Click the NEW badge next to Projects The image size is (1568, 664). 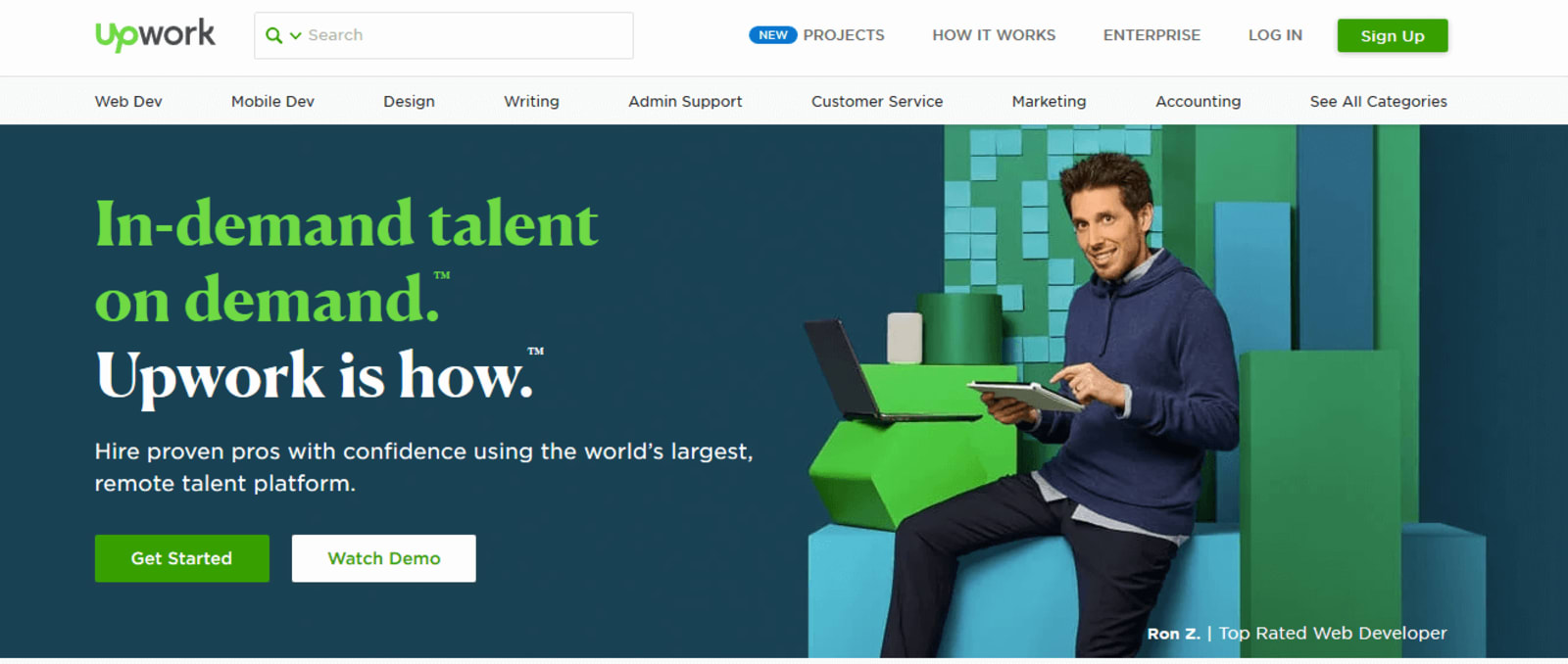coord(772,35)
